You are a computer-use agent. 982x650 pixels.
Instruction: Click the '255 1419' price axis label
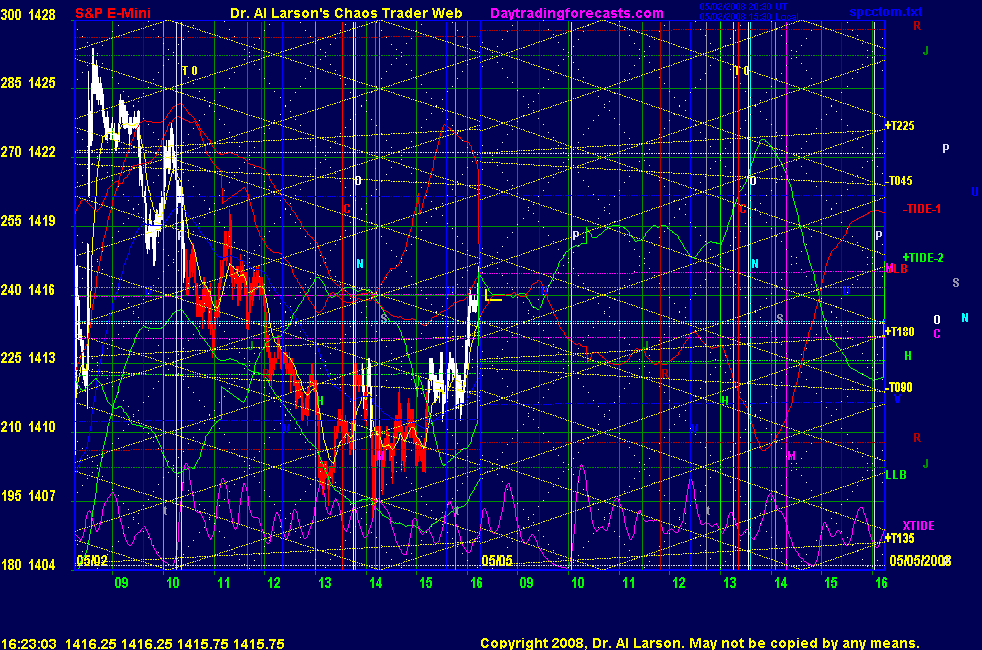pyautogui.click(x=28, y=220)
